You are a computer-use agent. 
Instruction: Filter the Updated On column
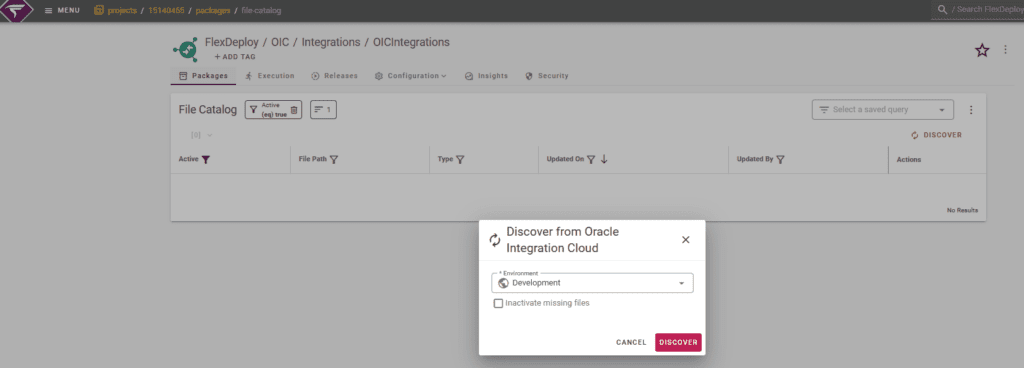click(591, 159)
